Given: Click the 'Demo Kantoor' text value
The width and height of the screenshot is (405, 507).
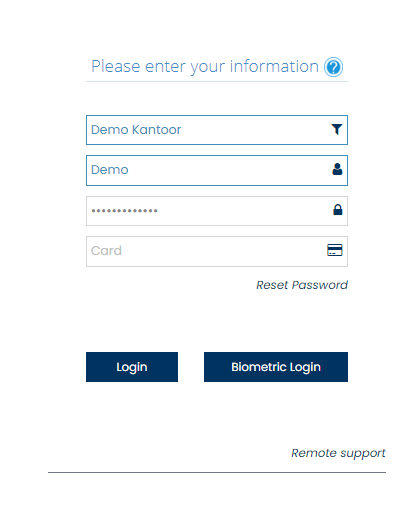Looking at the screenshot, I should (136, 130).
